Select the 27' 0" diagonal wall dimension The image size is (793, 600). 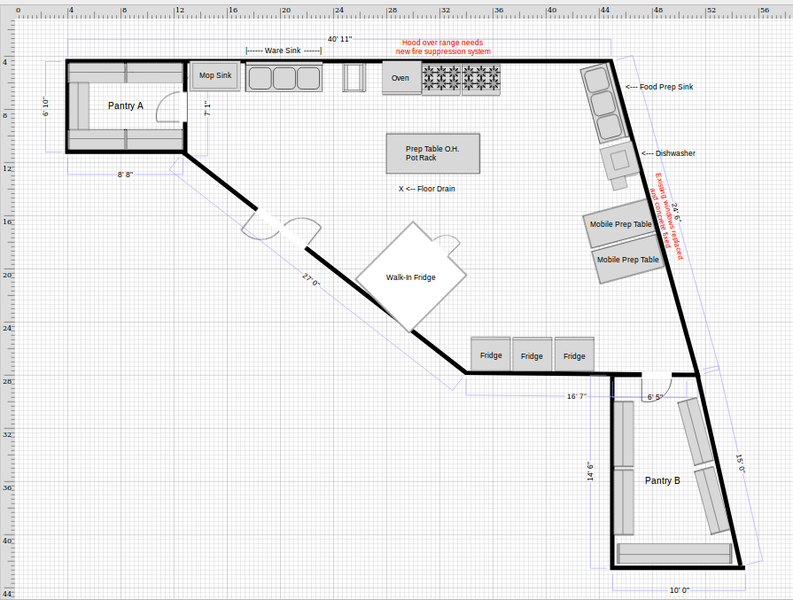pyautogui.click(x=311, y=283)
